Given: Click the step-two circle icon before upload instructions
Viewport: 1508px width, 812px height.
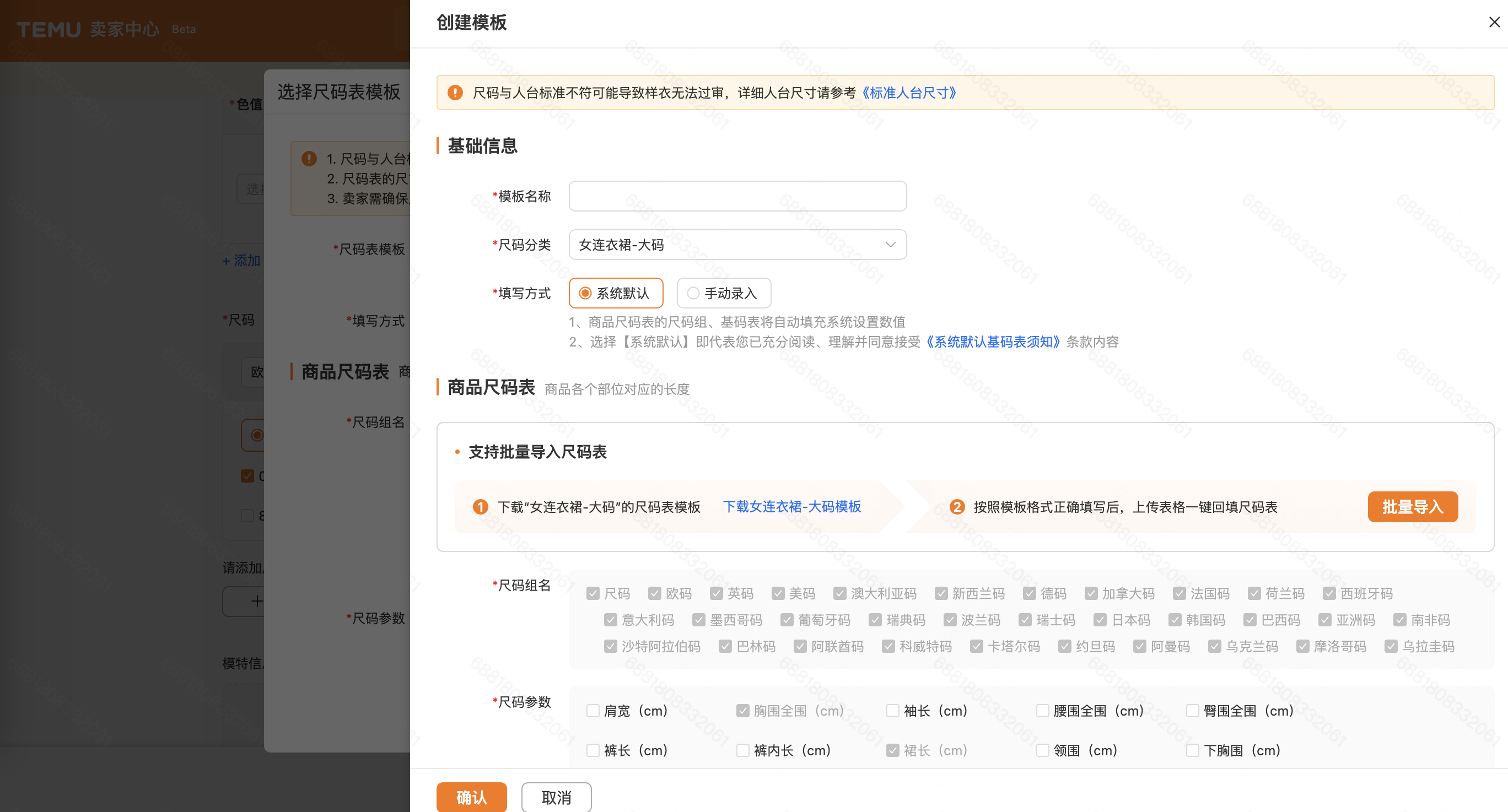Looking at the screenshot, I should click(957, 507).
